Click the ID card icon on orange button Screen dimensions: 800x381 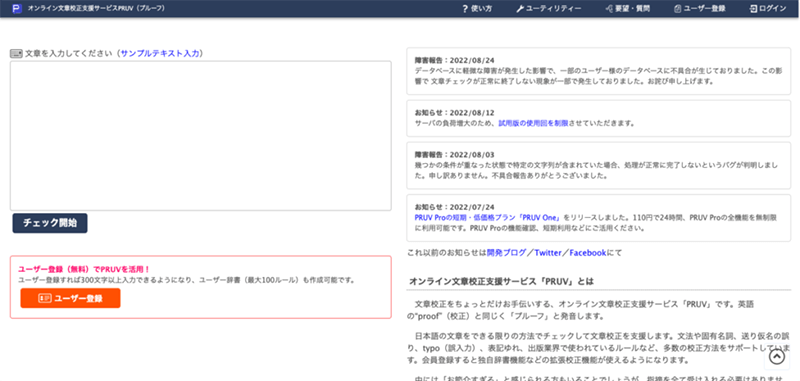tap(45, 298)
